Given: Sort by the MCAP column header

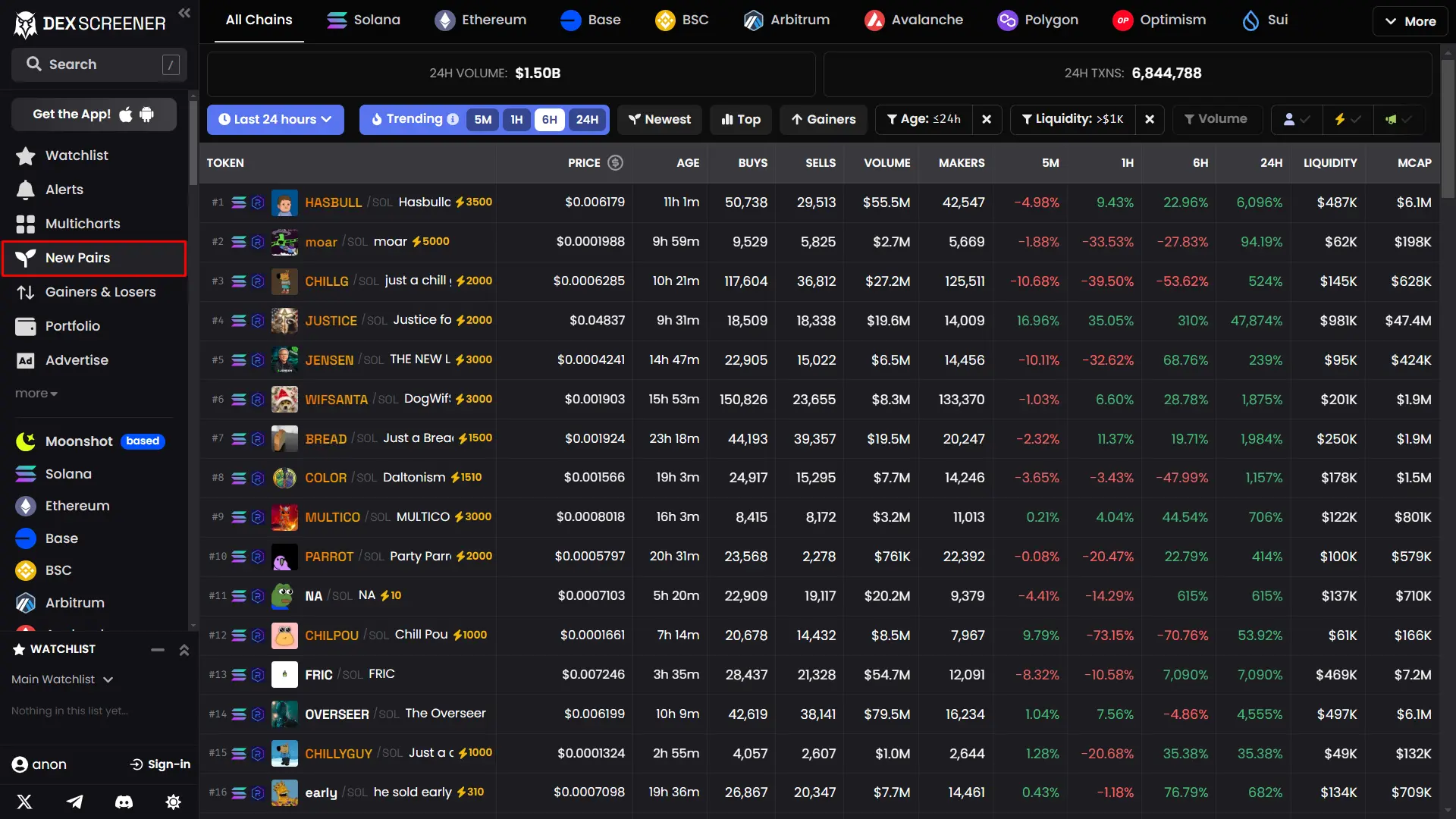Looking at the screenshot, I should pos(1414,163).
